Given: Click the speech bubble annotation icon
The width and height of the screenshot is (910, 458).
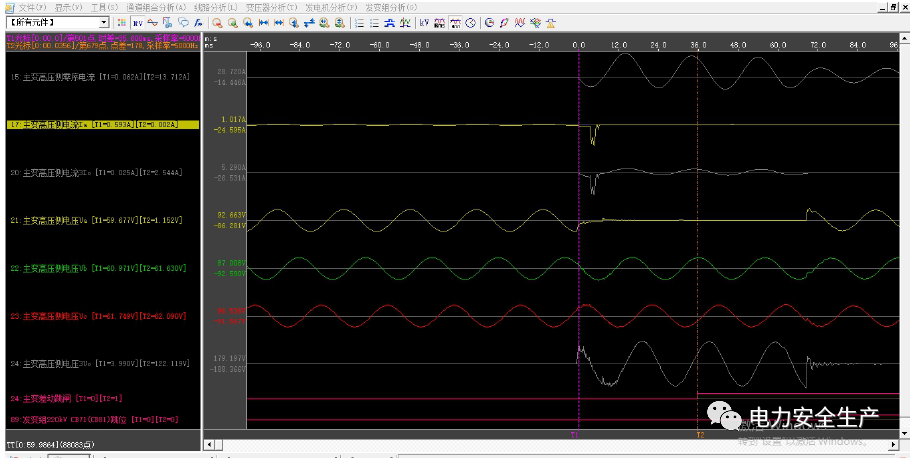Looking at the screenshot, I should [183, 23].
